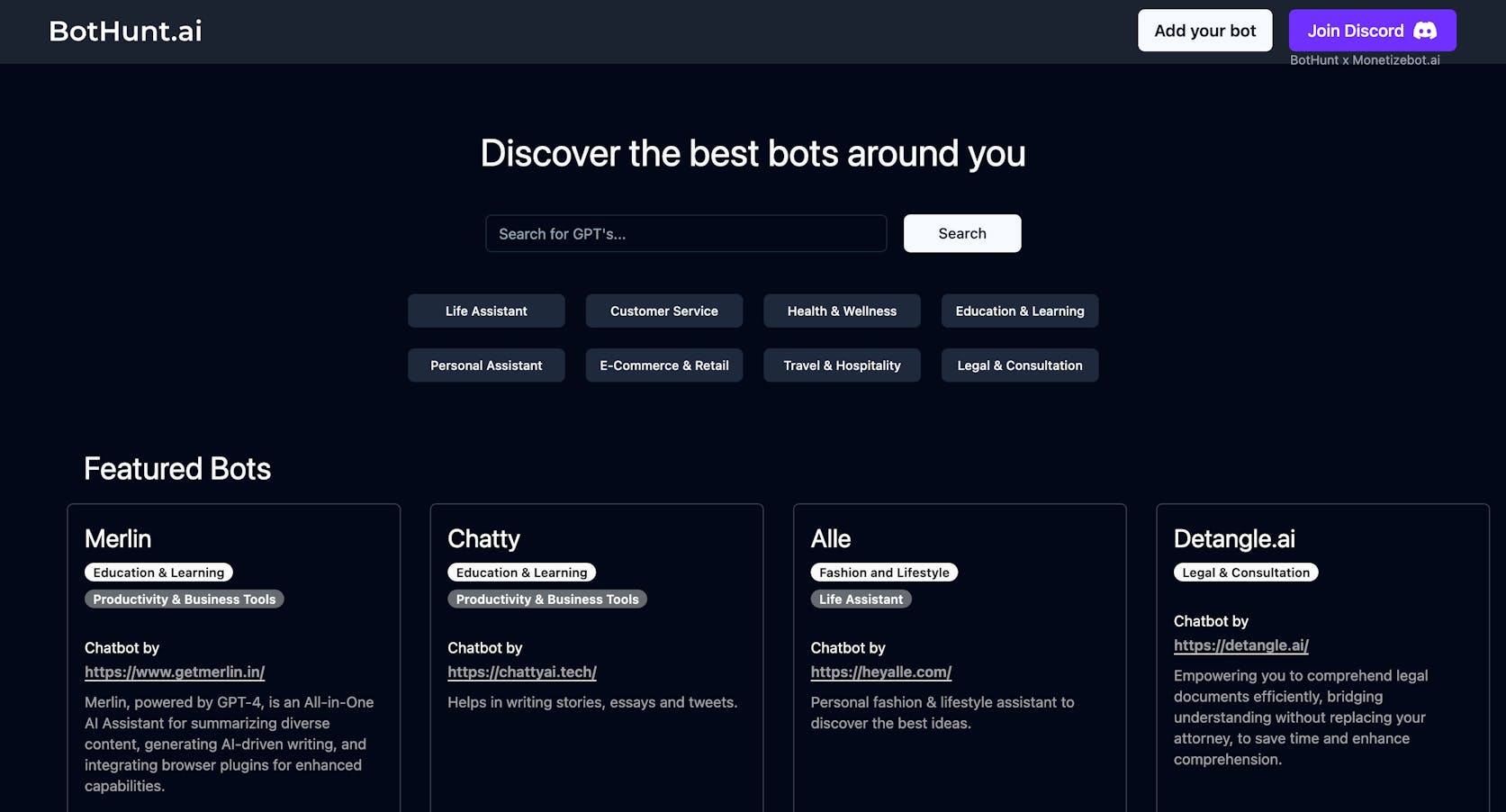
Task: Click the BotHunt x Monetizebot.ai text
Action: click(1365, 60)
